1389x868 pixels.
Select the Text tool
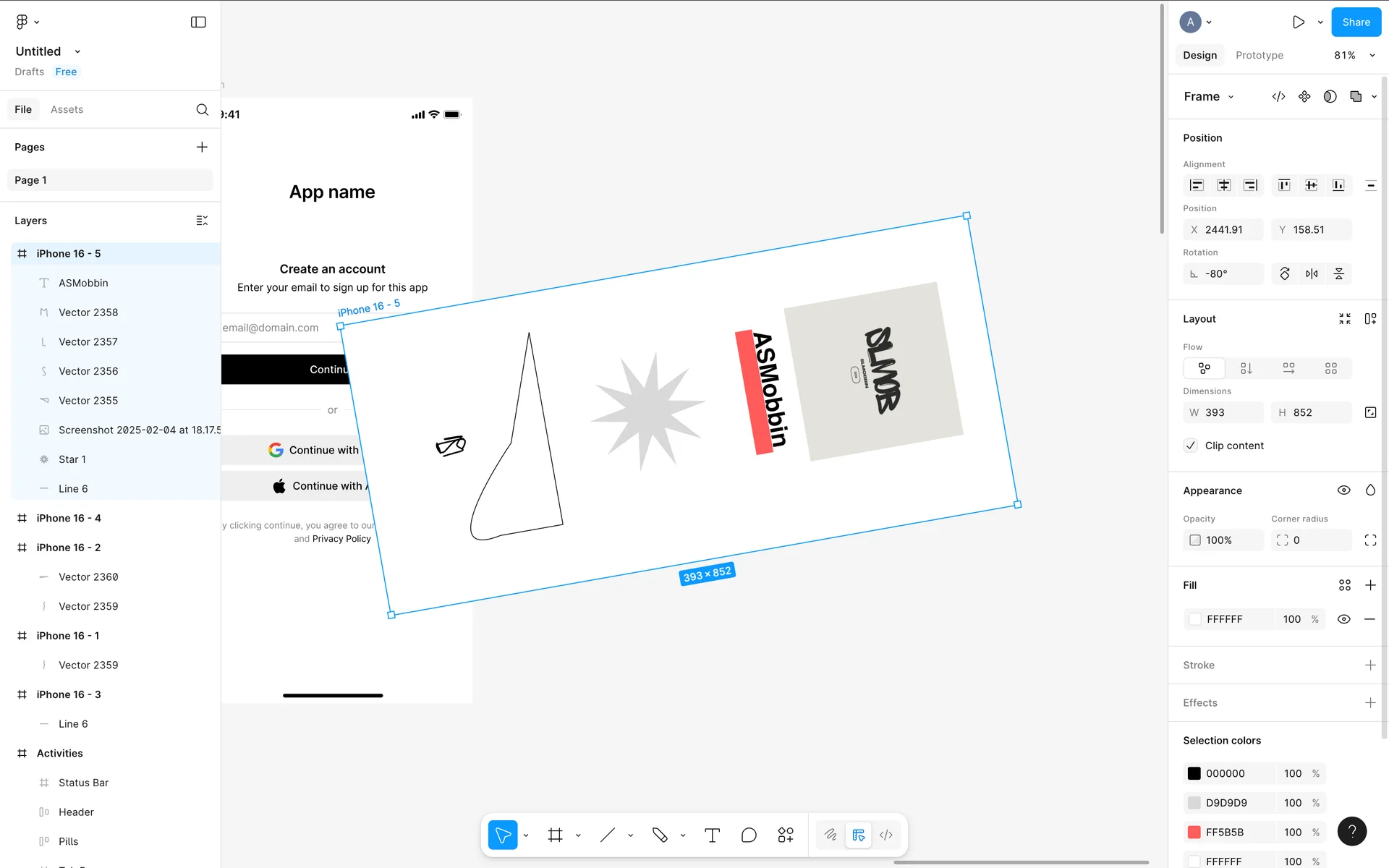pyautogui.click(x=712, y=835)
